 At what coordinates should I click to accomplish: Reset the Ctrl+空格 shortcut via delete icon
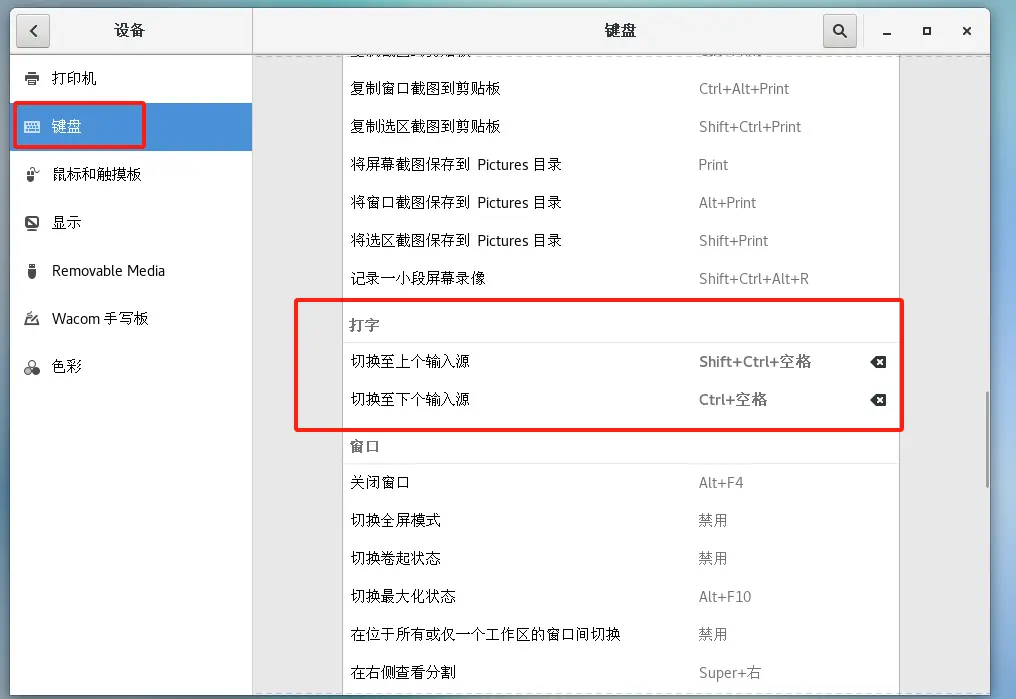[x=878, y=400]
